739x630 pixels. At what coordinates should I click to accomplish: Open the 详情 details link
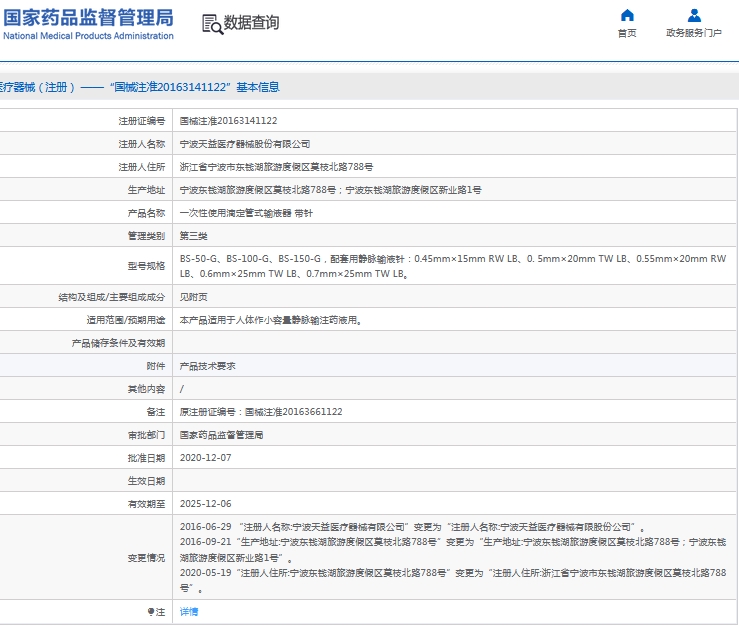(189, 612)
